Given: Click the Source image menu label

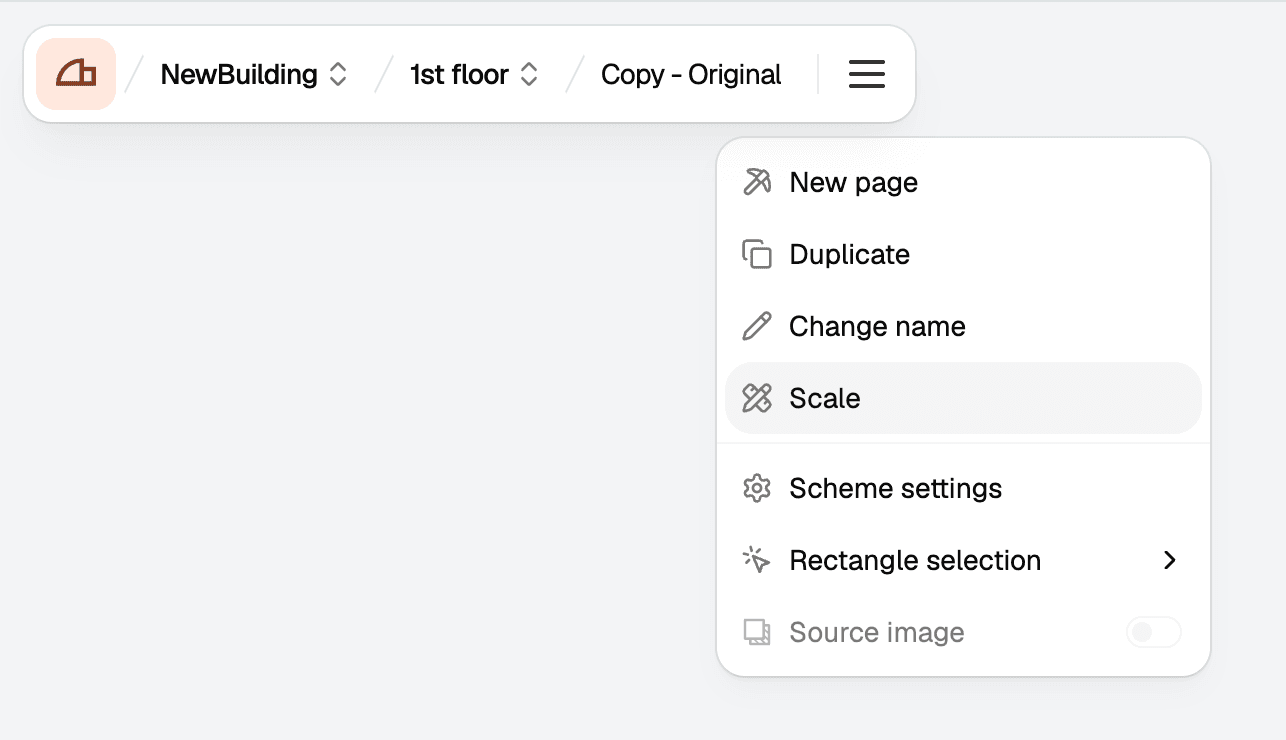Looking at the screenshot, I should click(x=877, y=632).
